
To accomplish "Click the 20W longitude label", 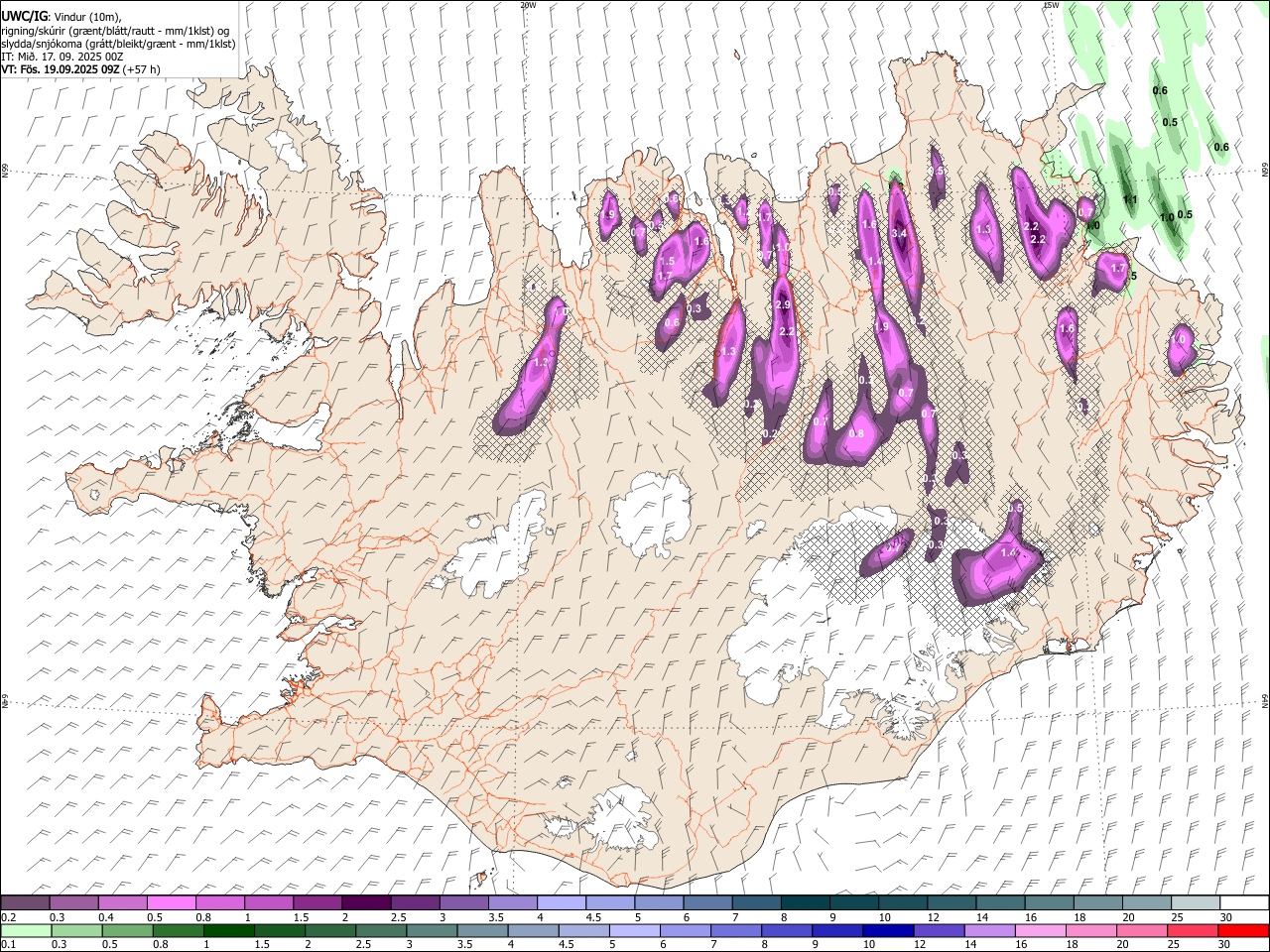I will [x=529, y=5].
